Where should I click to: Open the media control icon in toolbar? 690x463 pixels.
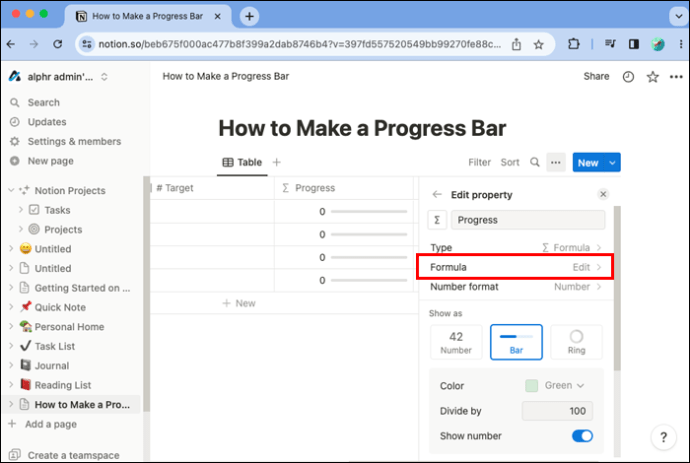point(610,44)
